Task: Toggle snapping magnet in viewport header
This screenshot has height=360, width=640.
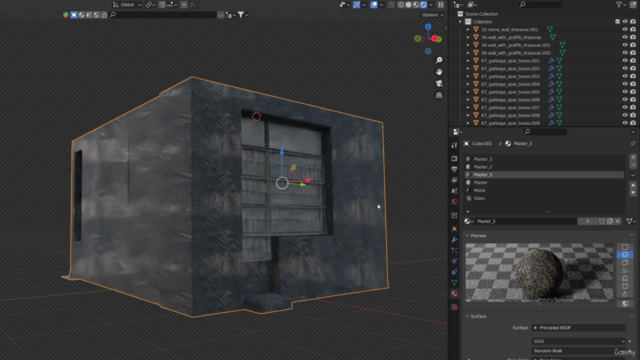Action: click(162, 4)
